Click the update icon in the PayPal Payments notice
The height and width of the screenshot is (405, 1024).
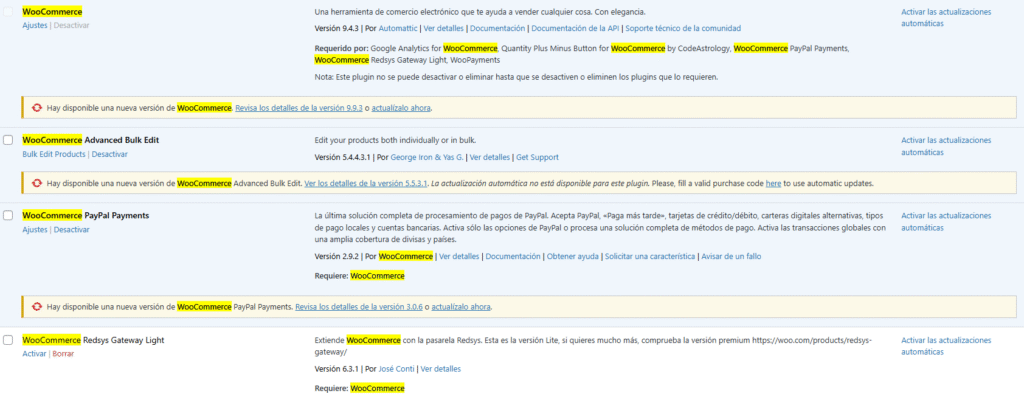pos(36,306)
